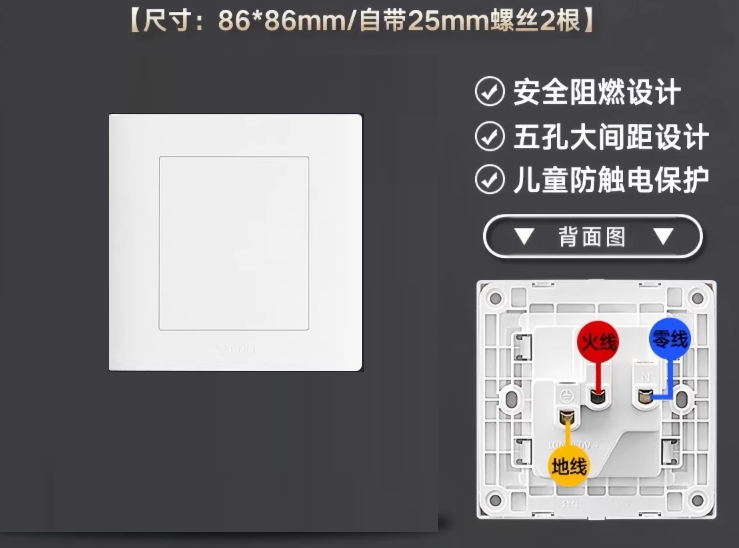Click the neutral N terminal hole on back

(644, 396)
